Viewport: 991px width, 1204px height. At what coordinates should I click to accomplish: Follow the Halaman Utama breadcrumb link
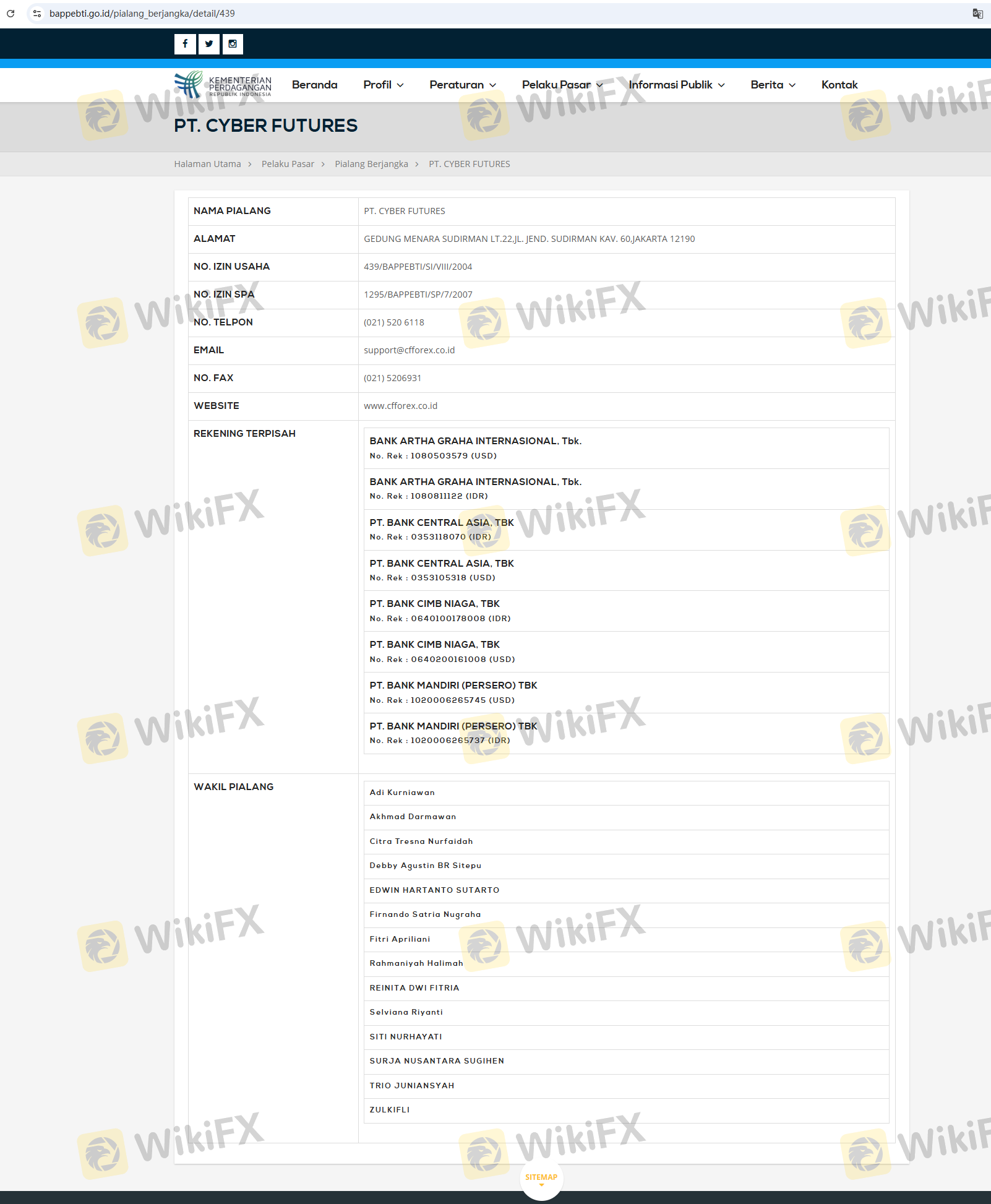(x=207, y=164)
